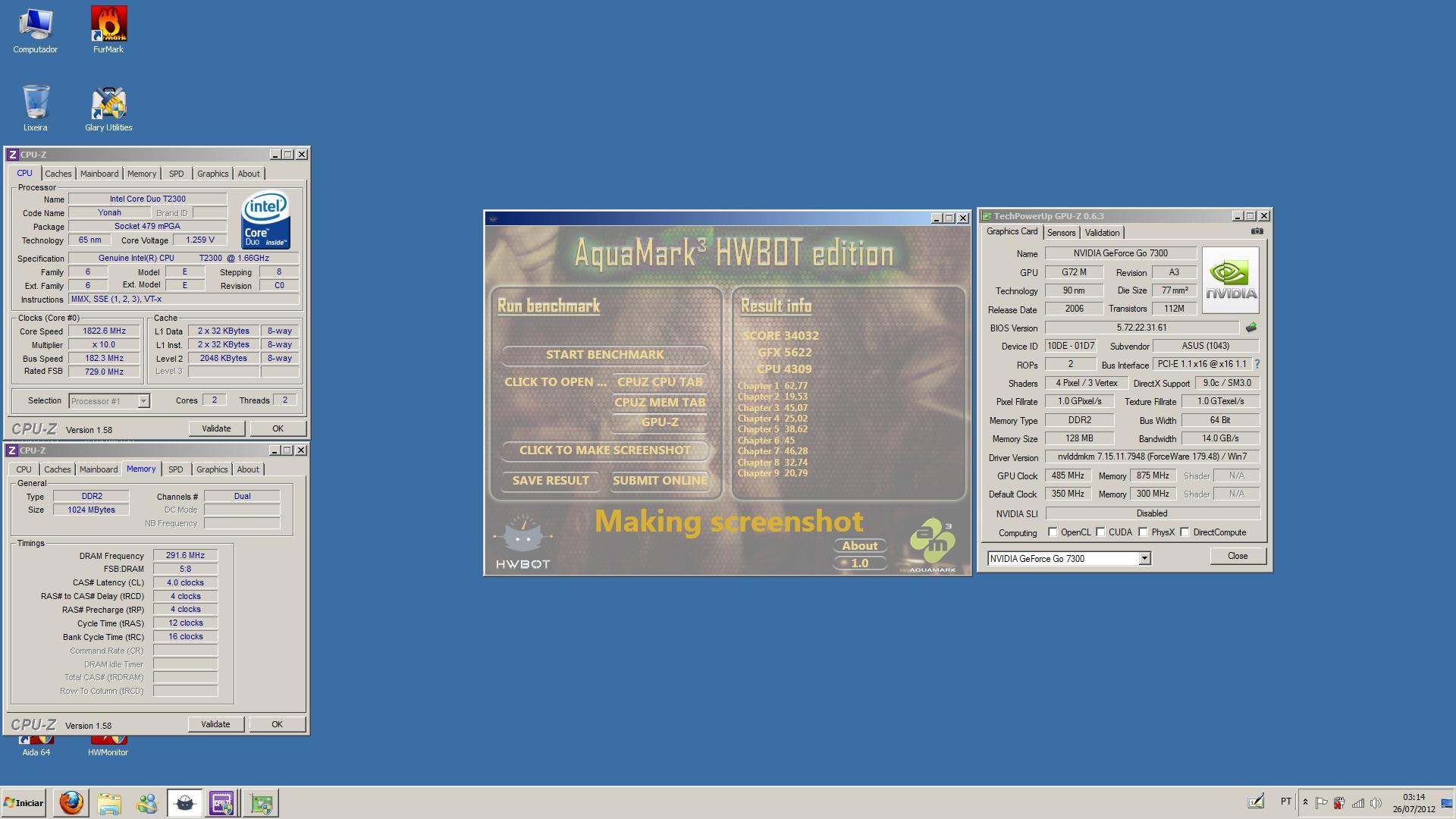
Task: Open the Computador desktop icon
Action: point(35,30)
